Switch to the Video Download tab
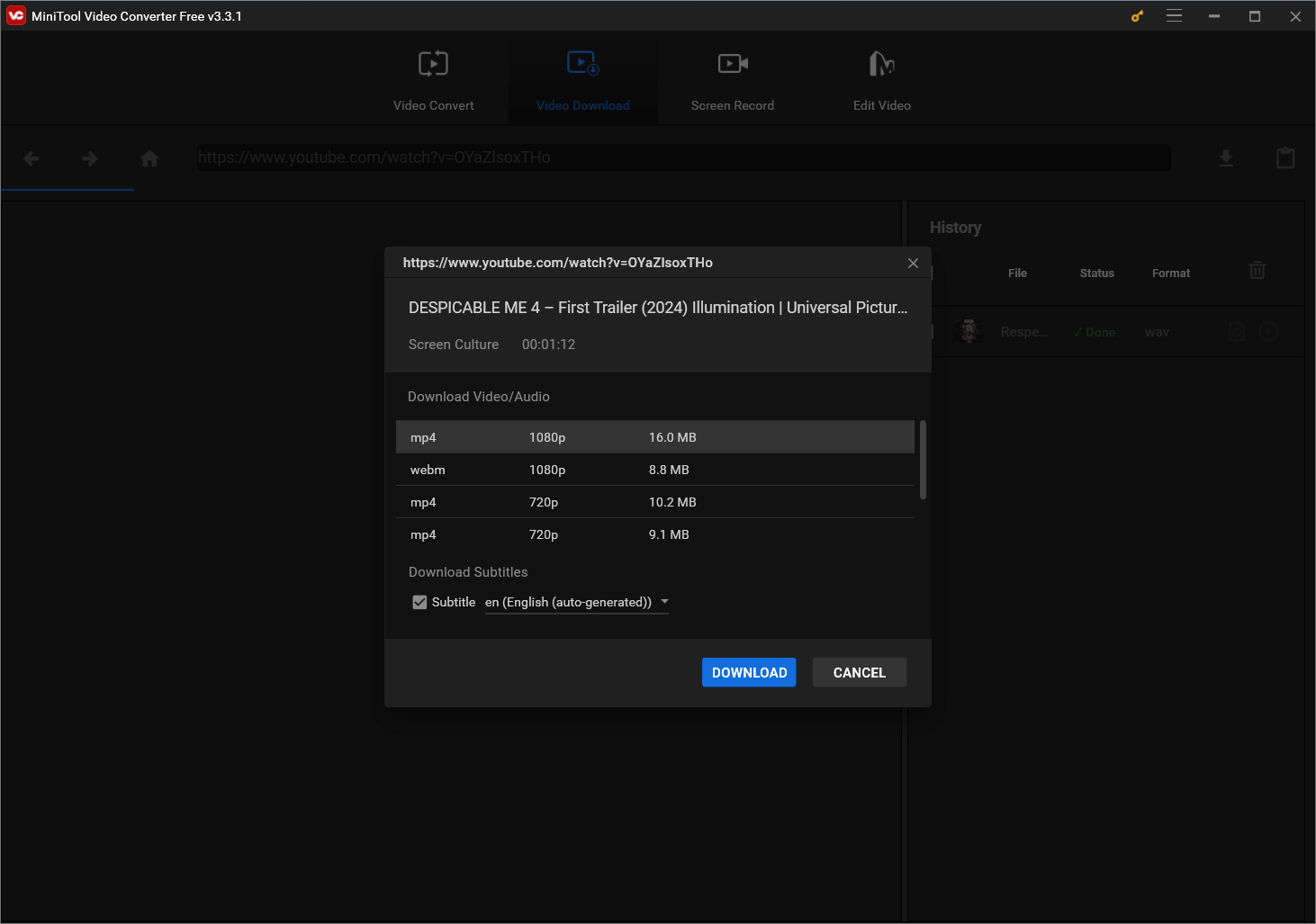1316x924 pixels. pyautogui.click(x=583, y=82)
